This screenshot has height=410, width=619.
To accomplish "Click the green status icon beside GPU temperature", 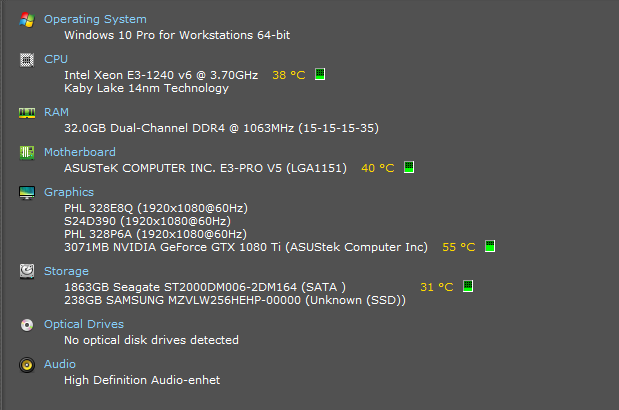I will click(x=490, y=246).
